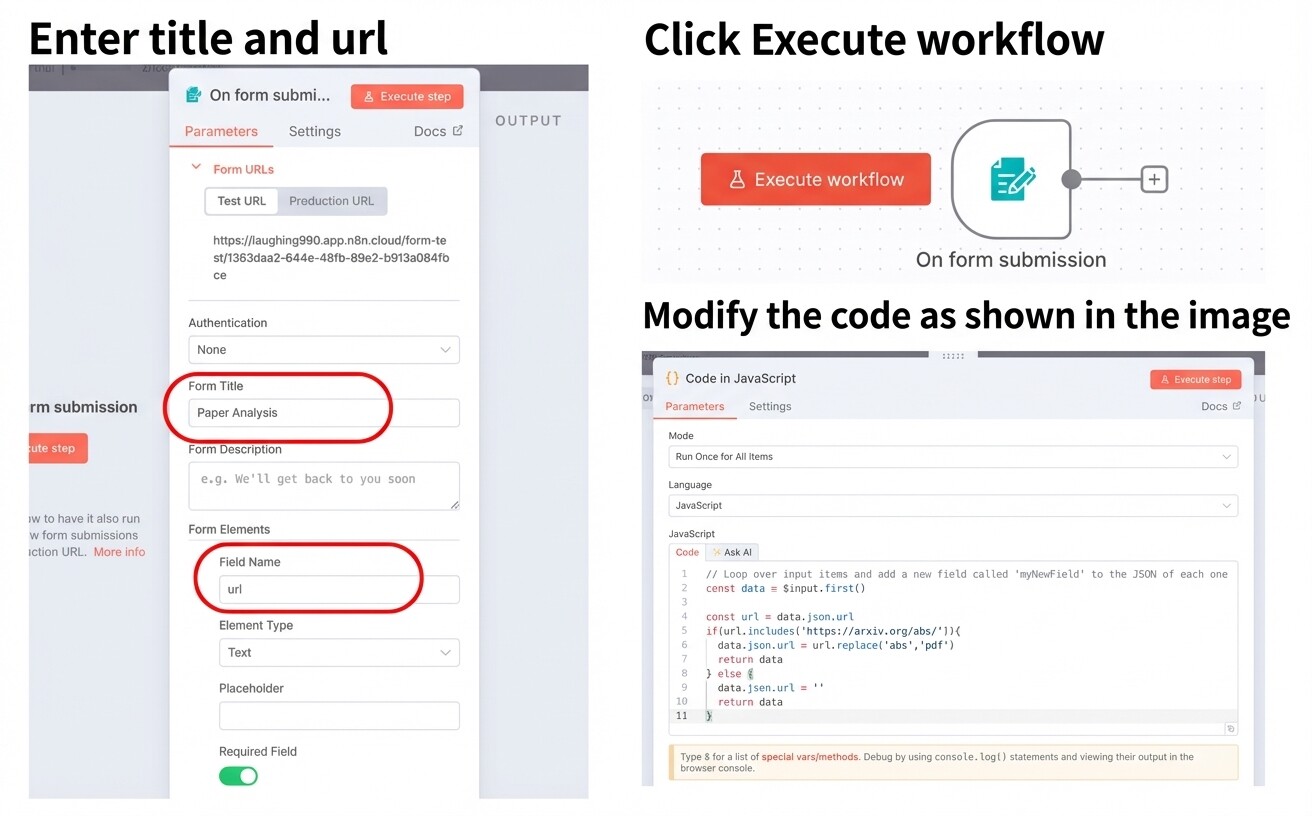Screen dimensions: 1312x816
Task: Click the More info link
Action: pyautogui.click(x=119, y=552)
